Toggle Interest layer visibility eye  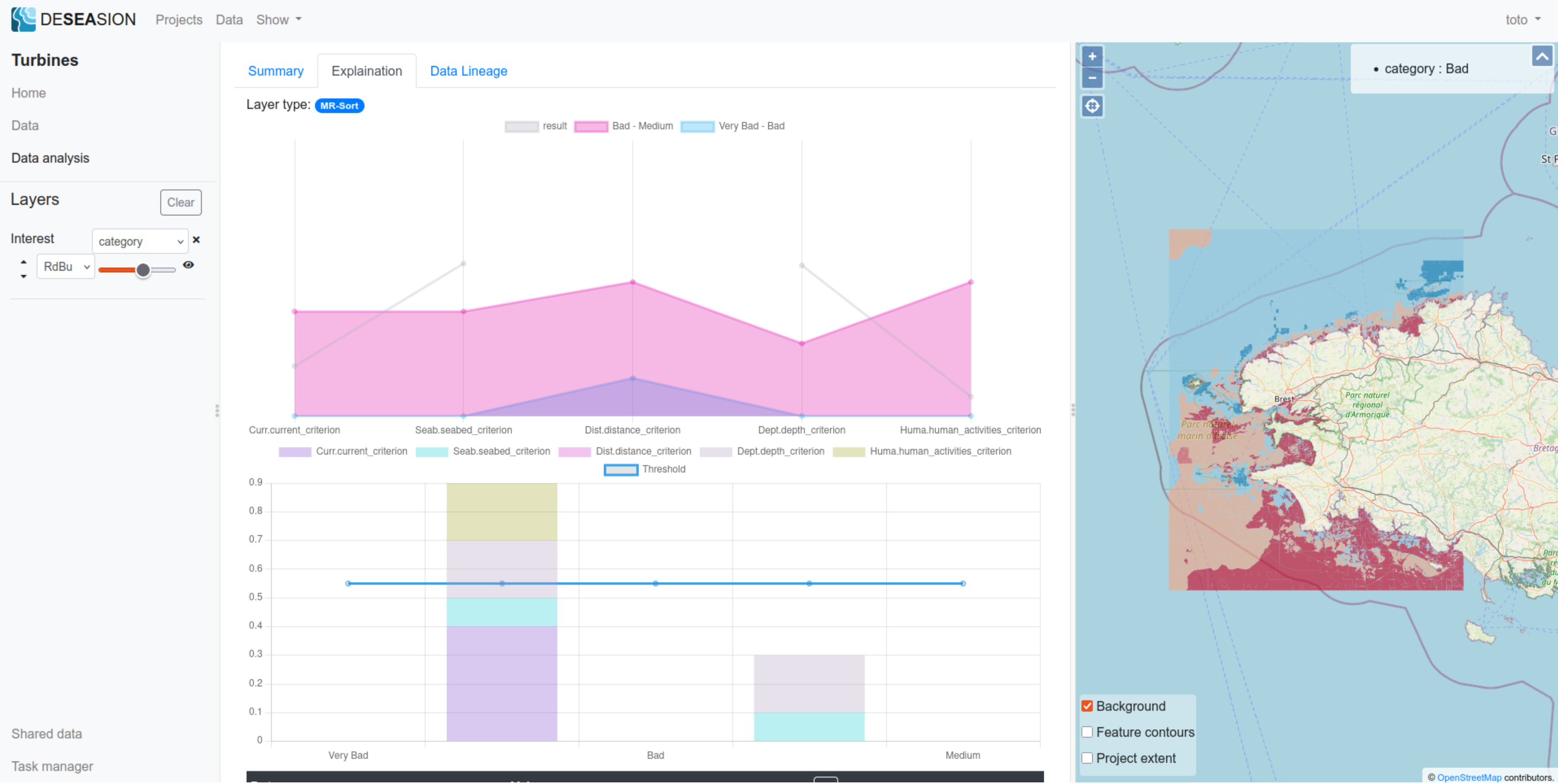(188, 265)
